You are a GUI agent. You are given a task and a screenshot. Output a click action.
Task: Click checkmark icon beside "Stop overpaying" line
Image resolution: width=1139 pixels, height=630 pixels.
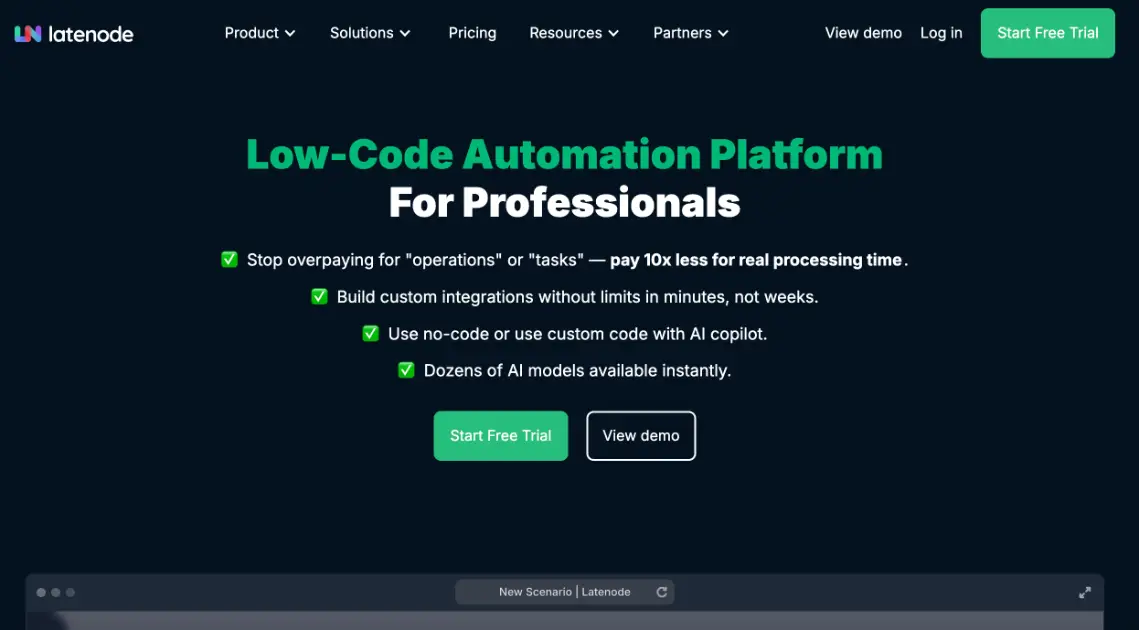[230, 260]
